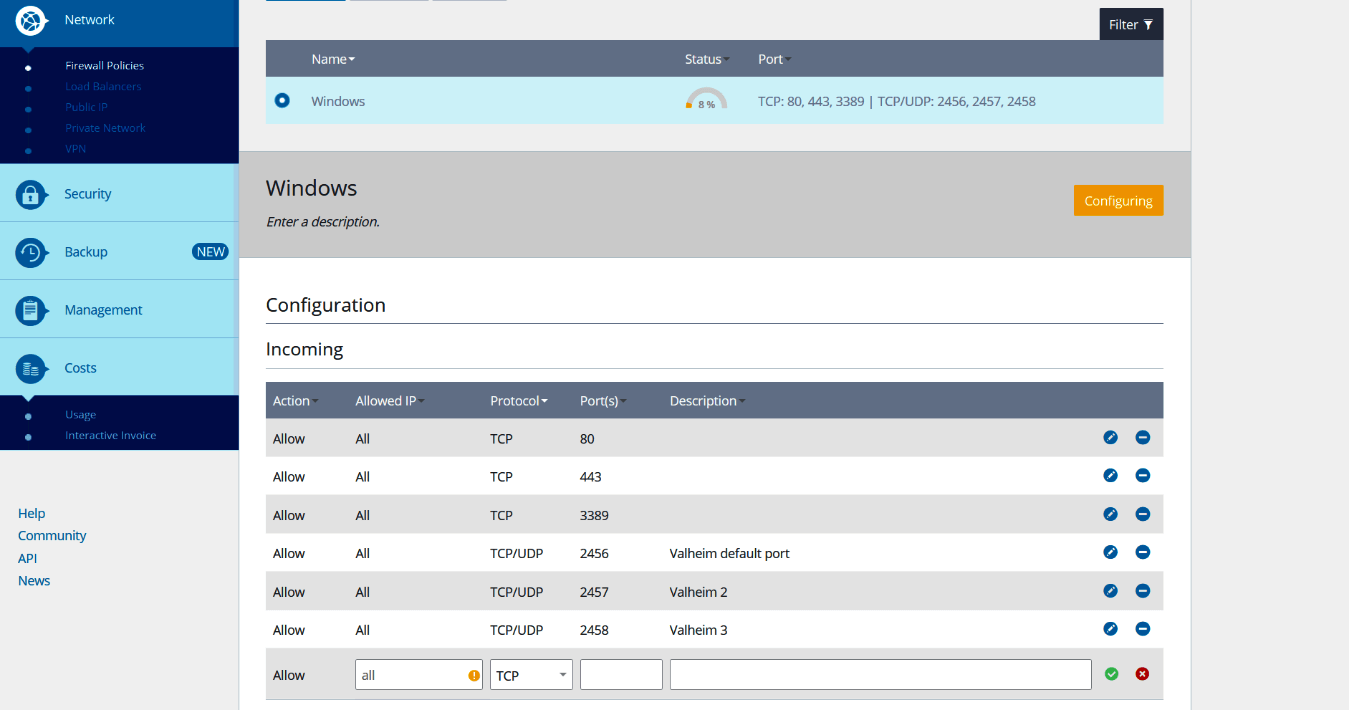Select the Windows policy radio button
The image size is (1349, 710).
click(x=282, y=100)
